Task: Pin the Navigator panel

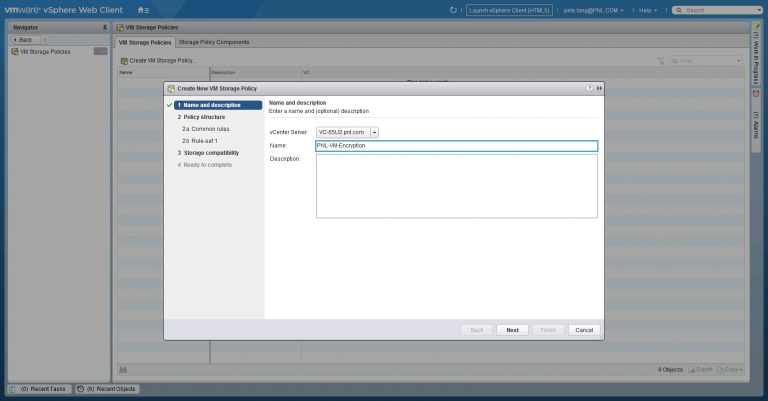Action: tap(104, 27)
